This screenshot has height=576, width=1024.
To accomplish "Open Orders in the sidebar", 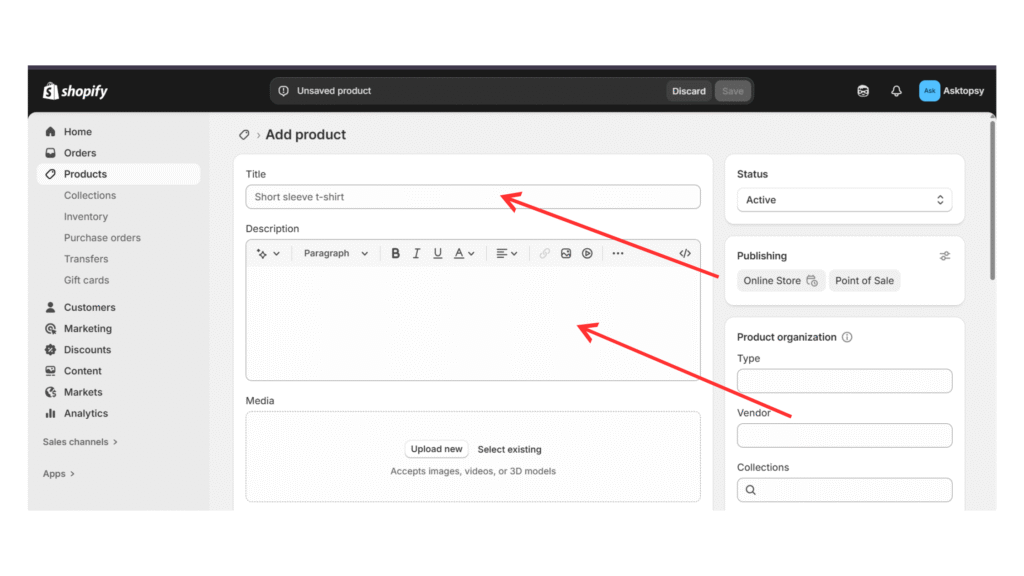I will pos(80,153).
